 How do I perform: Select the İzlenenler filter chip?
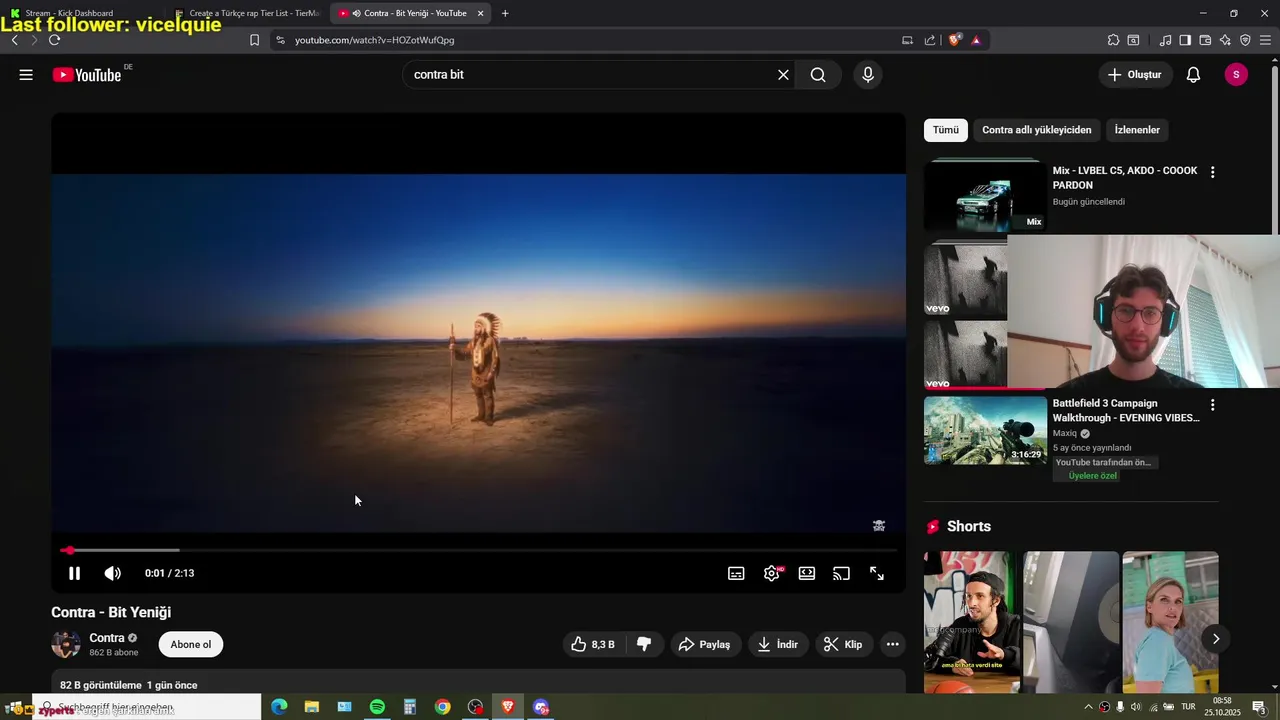[1137, 130]
